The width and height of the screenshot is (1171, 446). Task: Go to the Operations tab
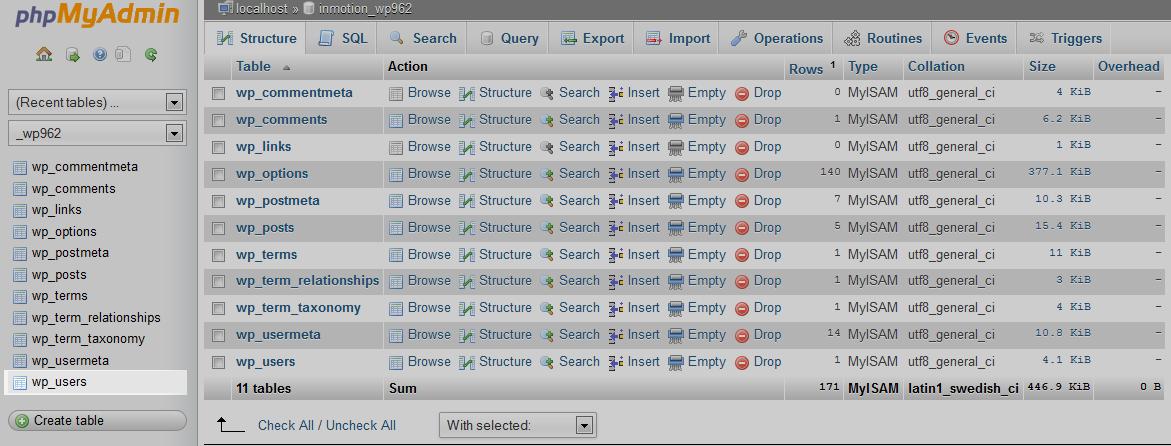(x=776, y=38)
